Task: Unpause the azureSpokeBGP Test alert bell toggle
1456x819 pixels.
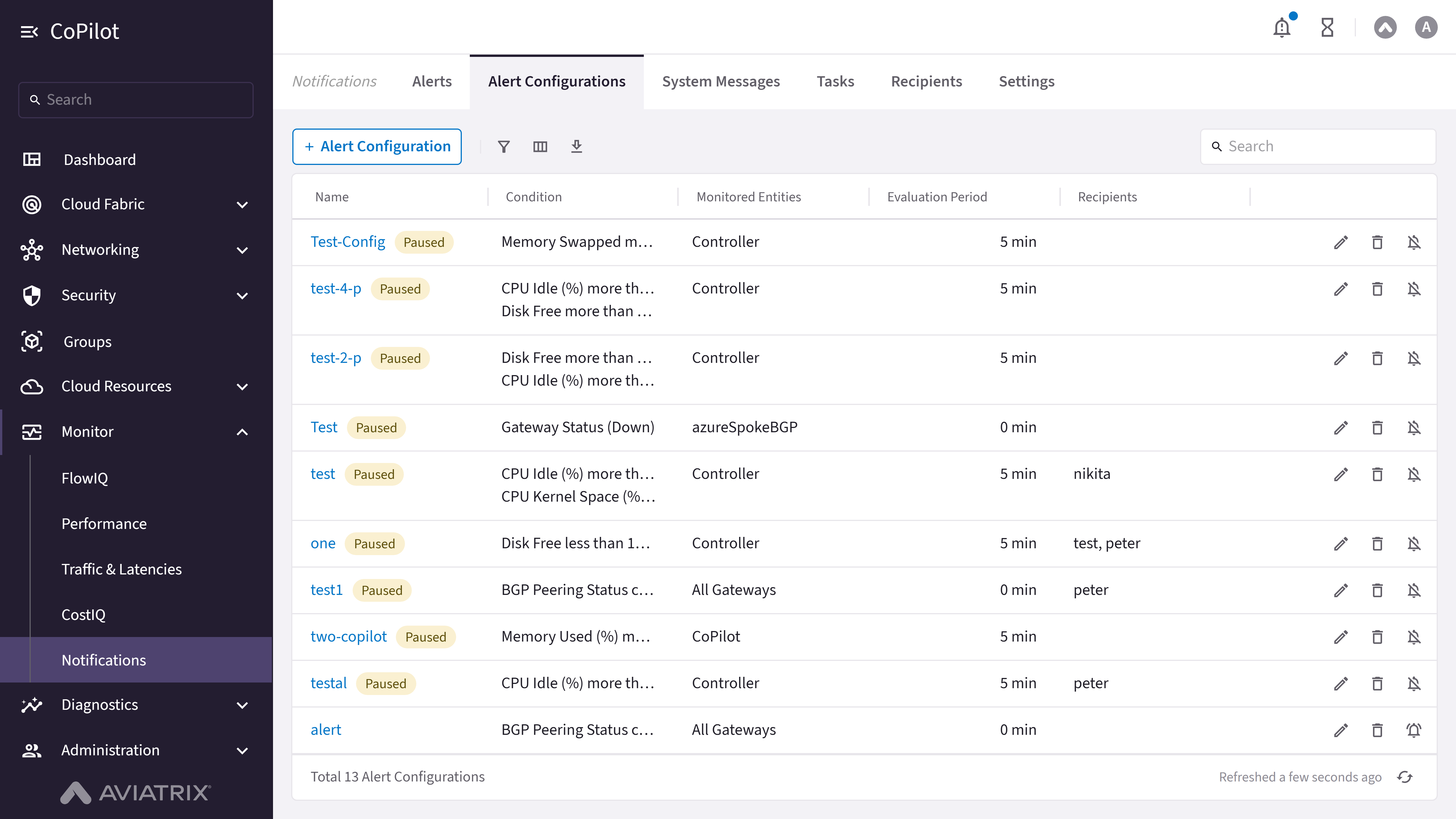Action: [x=1414, y=428]
